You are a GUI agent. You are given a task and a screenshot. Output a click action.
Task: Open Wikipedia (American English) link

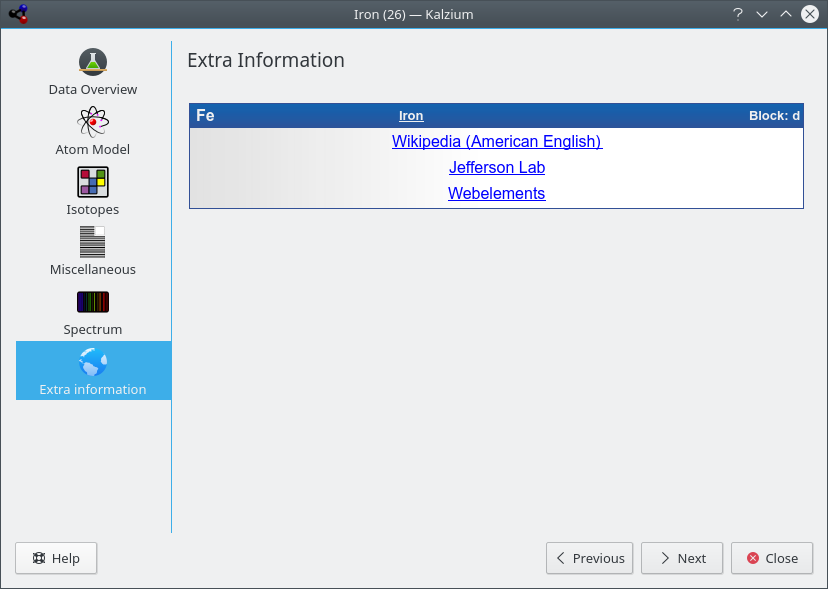[496, 142]
